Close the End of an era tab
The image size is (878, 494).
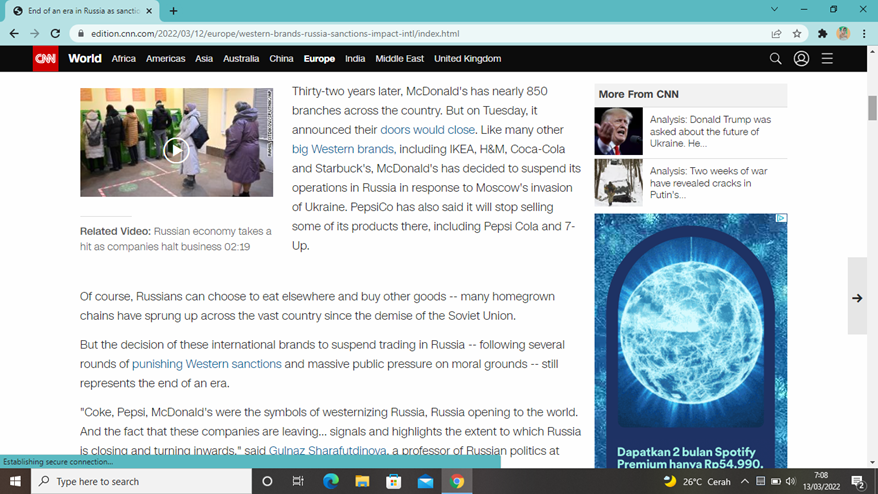point(149,11)
